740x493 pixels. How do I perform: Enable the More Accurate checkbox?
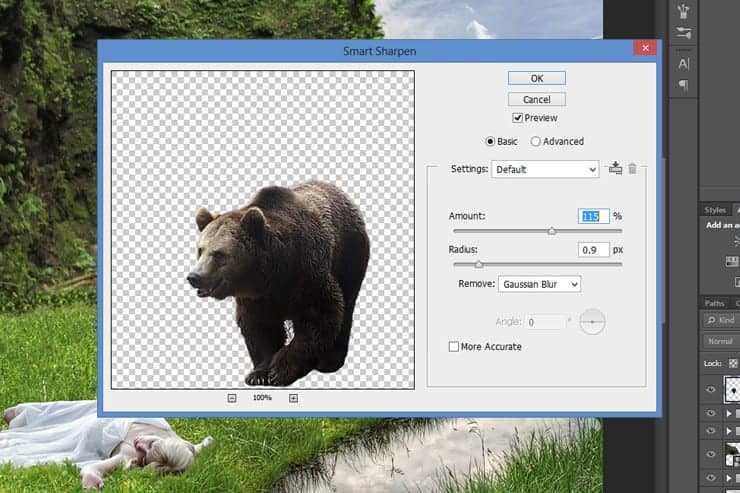click(x=454, y=347)
